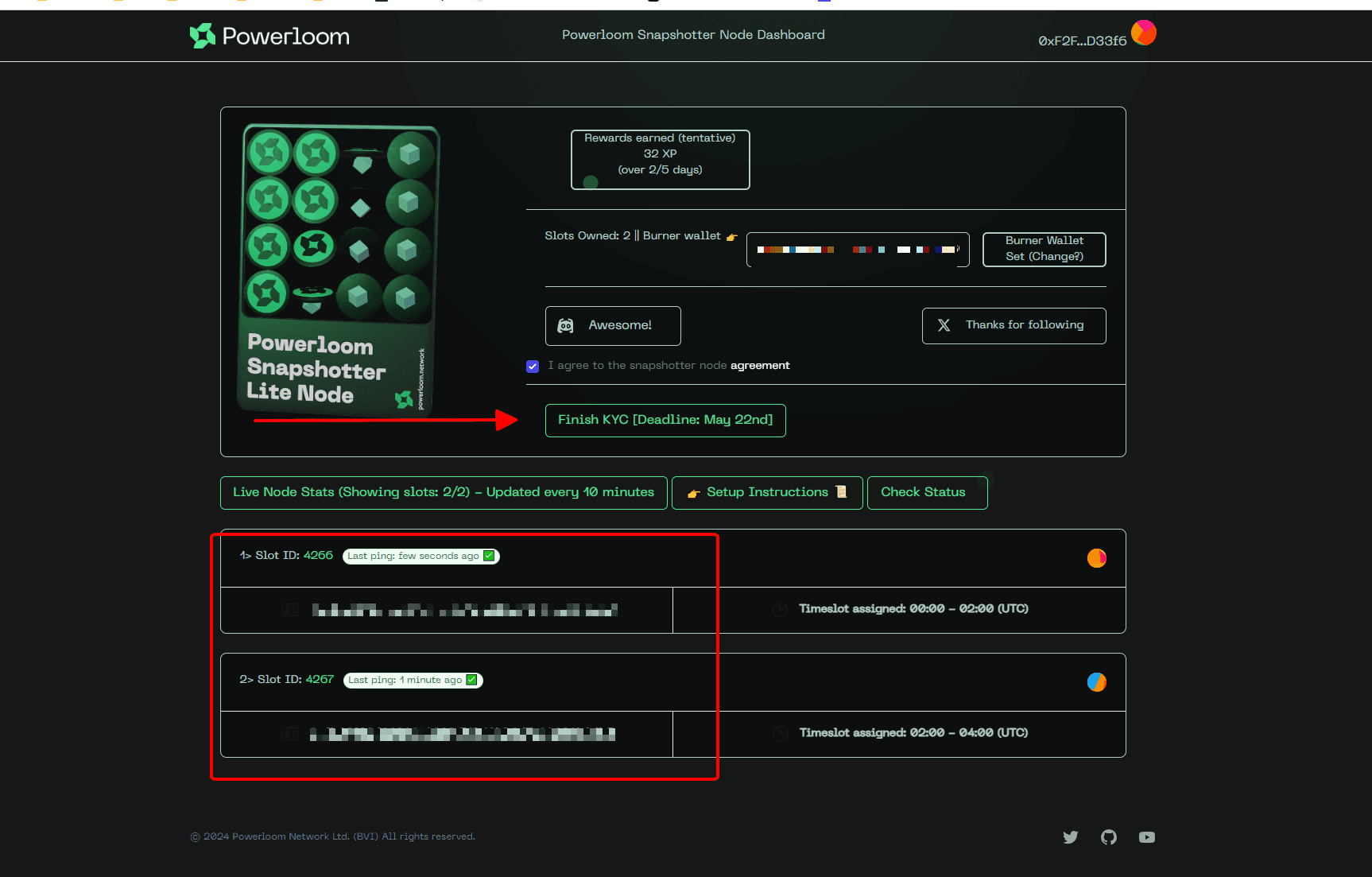Click Check Status button

(x=927, y=492)
